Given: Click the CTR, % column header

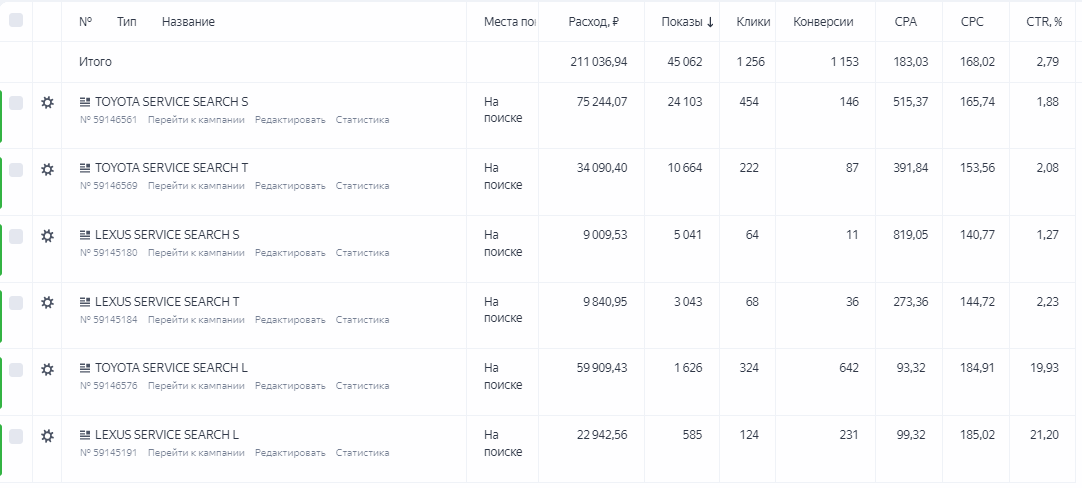Looking at the screenshot, I should tap(1044, 22).
